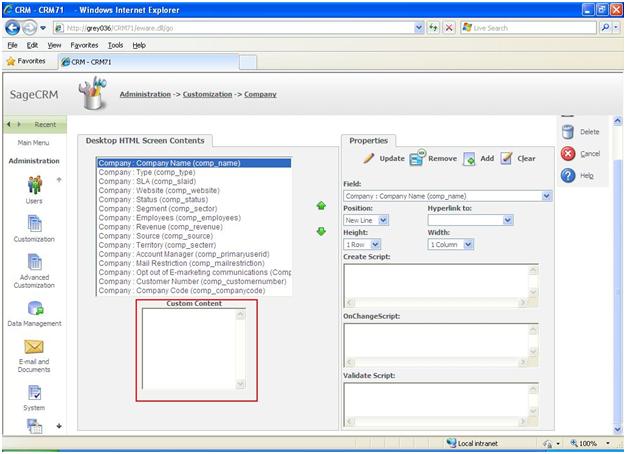This screenshot has height=454, width=626.
Task: Click the Main Menu link
Action: coord(34,143)
